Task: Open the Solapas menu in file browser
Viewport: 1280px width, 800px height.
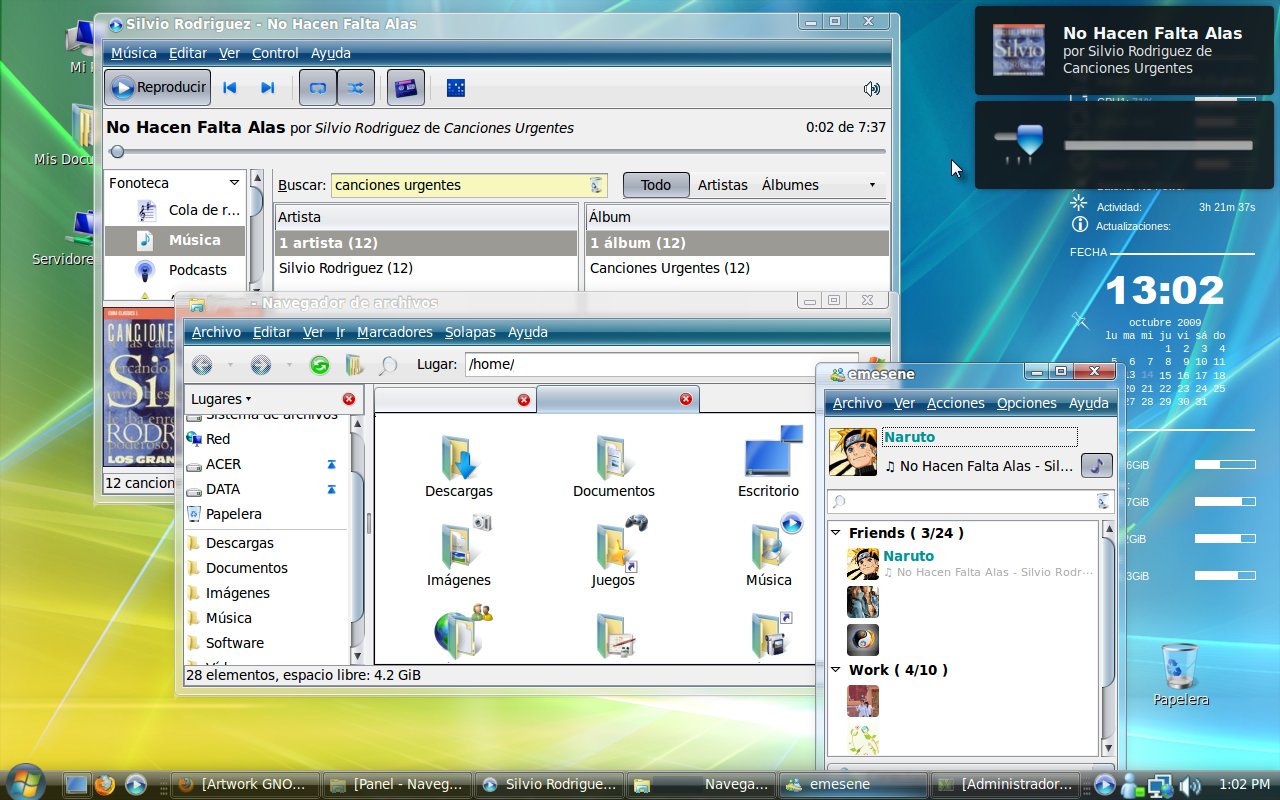Action: tap(470, 332)
